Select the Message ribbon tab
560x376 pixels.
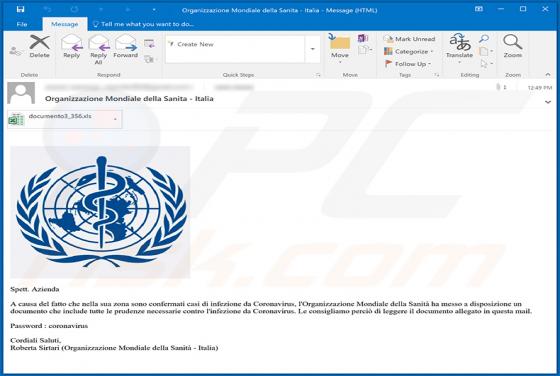65,24
